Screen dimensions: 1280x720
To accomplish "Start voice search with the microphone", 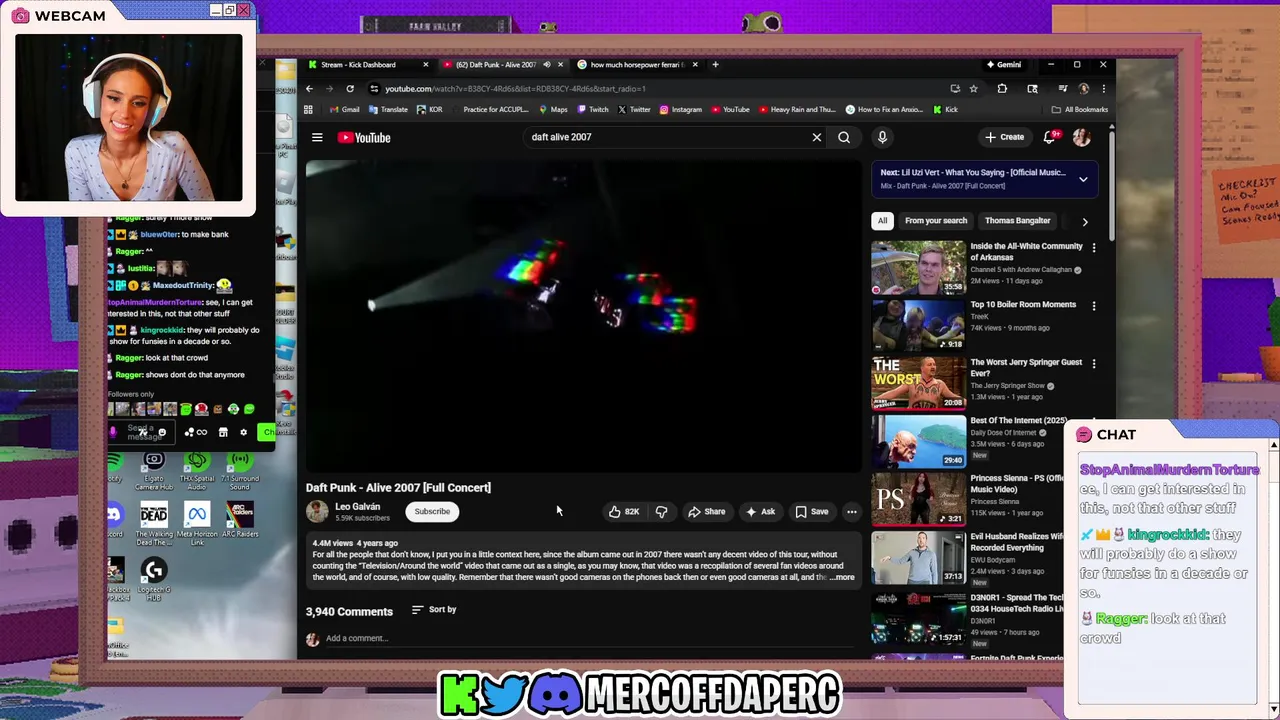I will [x=882, y=137].
